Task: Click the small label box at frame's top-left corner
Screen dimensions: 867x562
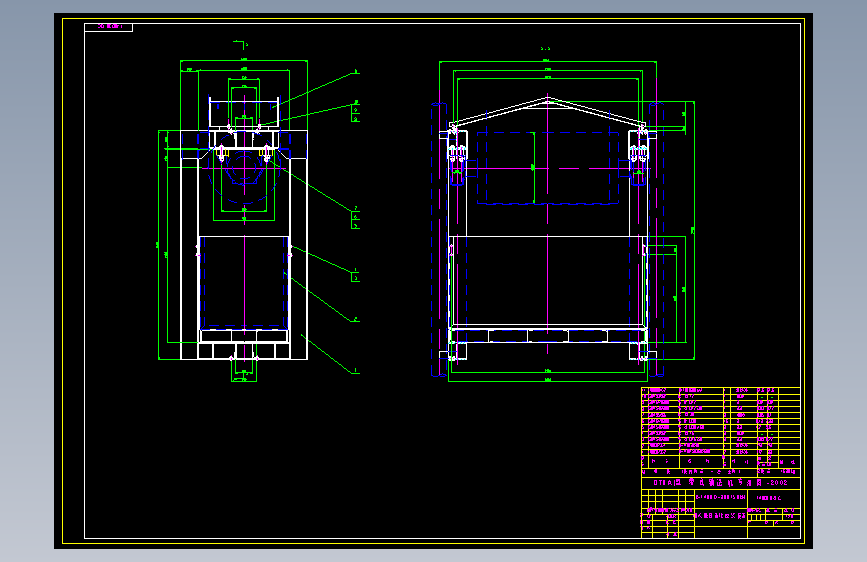Action: pyautogui.click(x=108, y=27)
